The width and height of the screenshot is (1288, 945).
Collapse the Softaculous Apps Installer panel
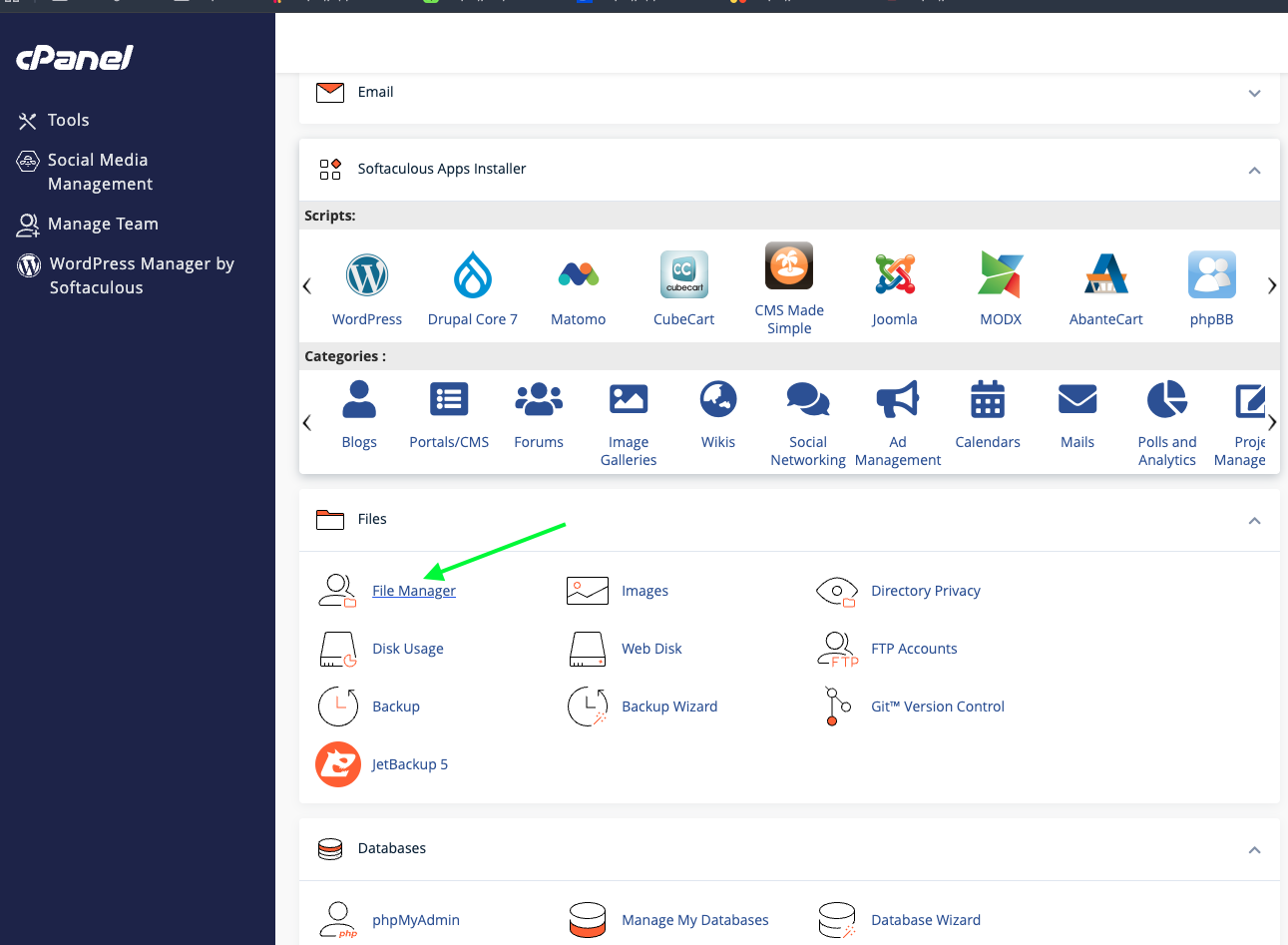(1254, 170)
